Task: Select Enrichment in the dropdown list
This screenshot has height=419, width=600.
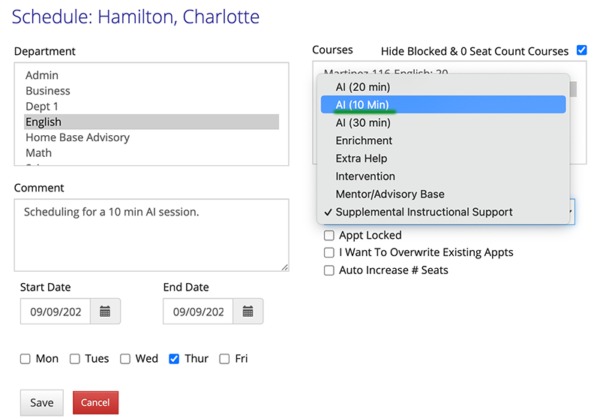Action: point(364,141)
